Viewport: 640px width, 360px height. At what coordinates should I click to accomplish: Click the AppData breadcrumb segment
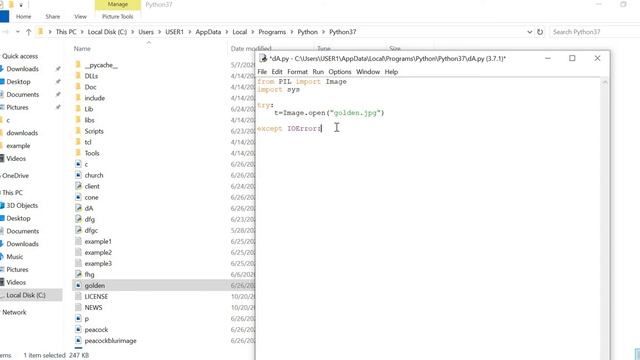click(208, 32)
